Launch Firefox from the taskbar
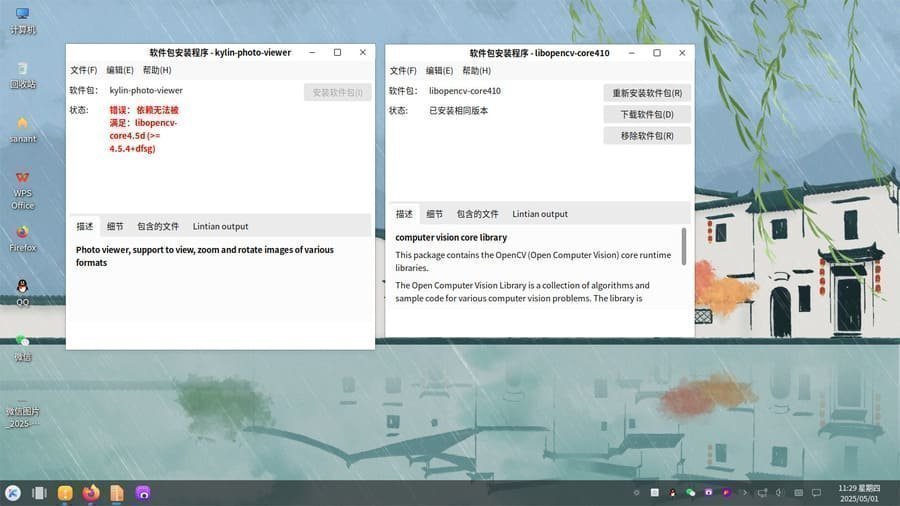 pos(91,493)
